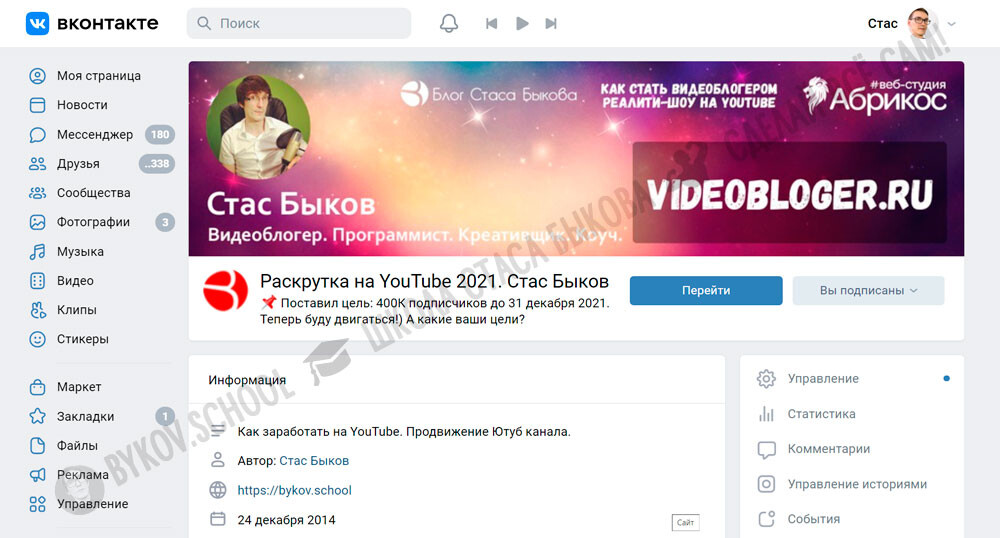Expand the "Вы подписаны" dropdown

(868, 291)
